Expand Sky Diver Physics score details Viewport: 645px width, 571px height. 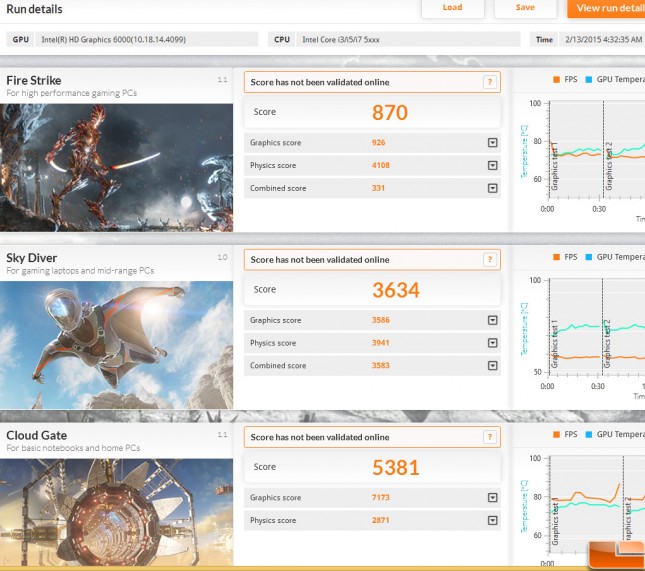coord(492,343)
